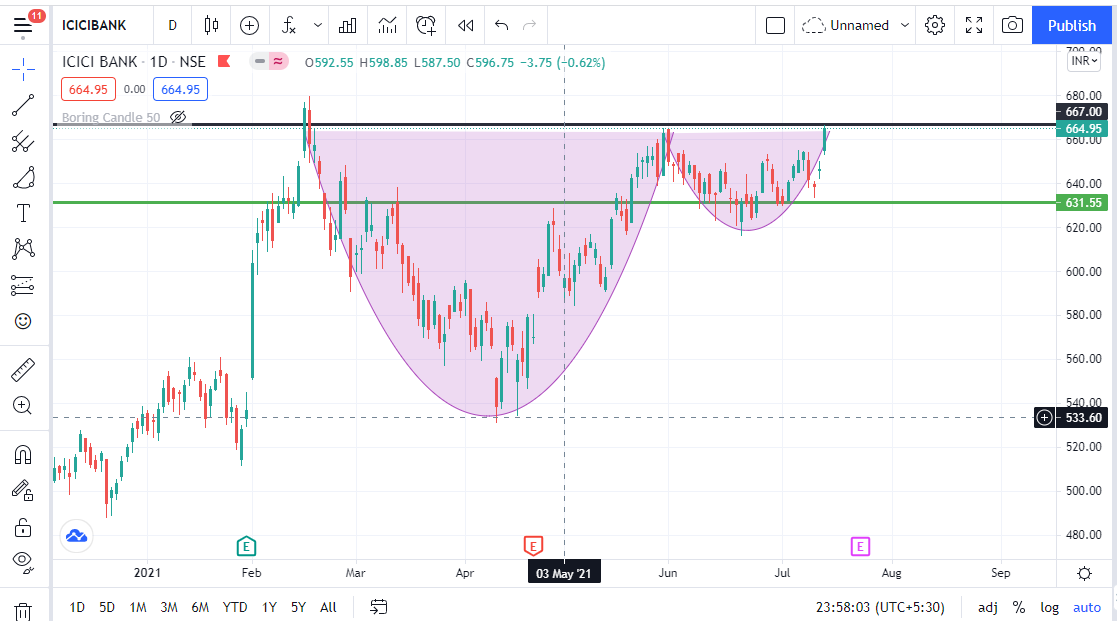
Task: Click the Publish button
Action: pyautogui.click(x=1072, y=25)
